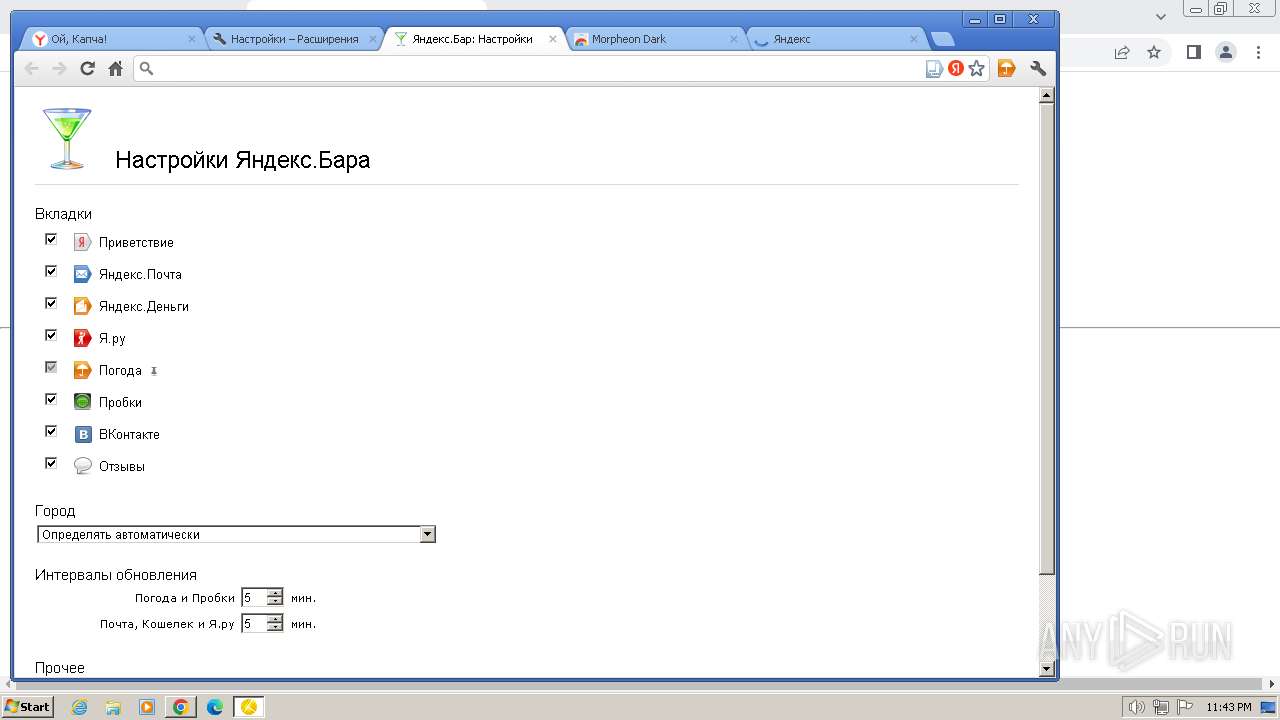Click the Яндекс.Почта envelope icon
The width and height of the screenshot is (1280, 720).
82,274
